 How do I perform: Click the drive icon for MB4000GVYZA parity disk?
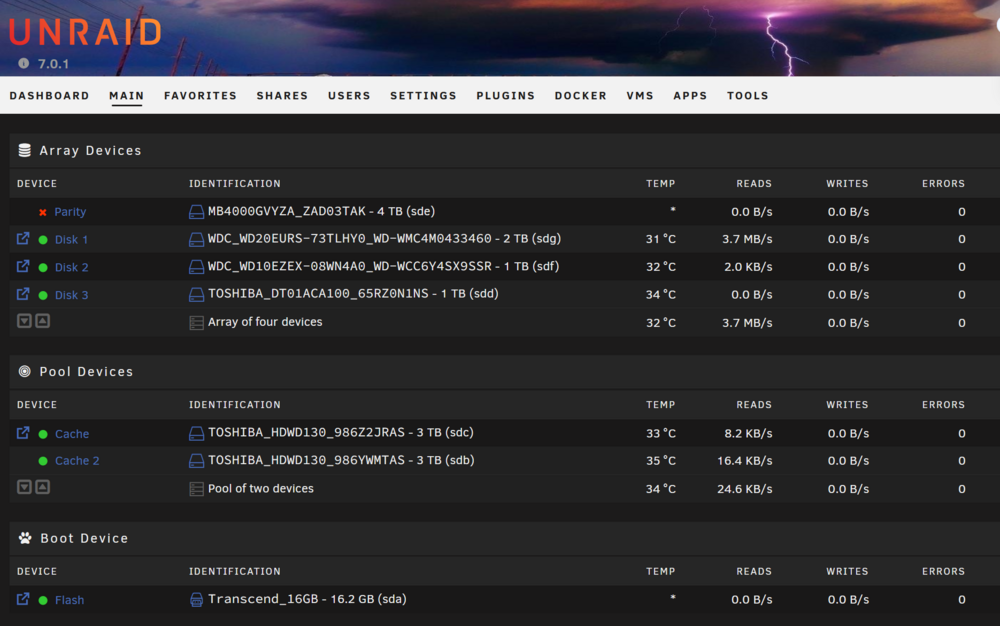[196, 212]
